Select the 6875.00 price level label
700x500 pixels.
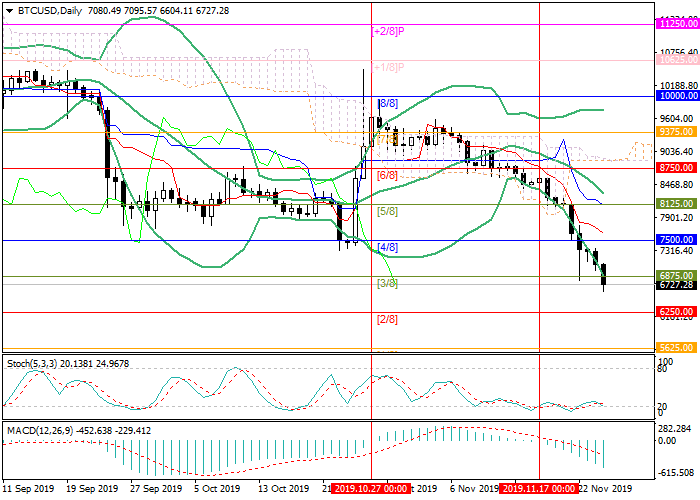[x=676, y=275]
